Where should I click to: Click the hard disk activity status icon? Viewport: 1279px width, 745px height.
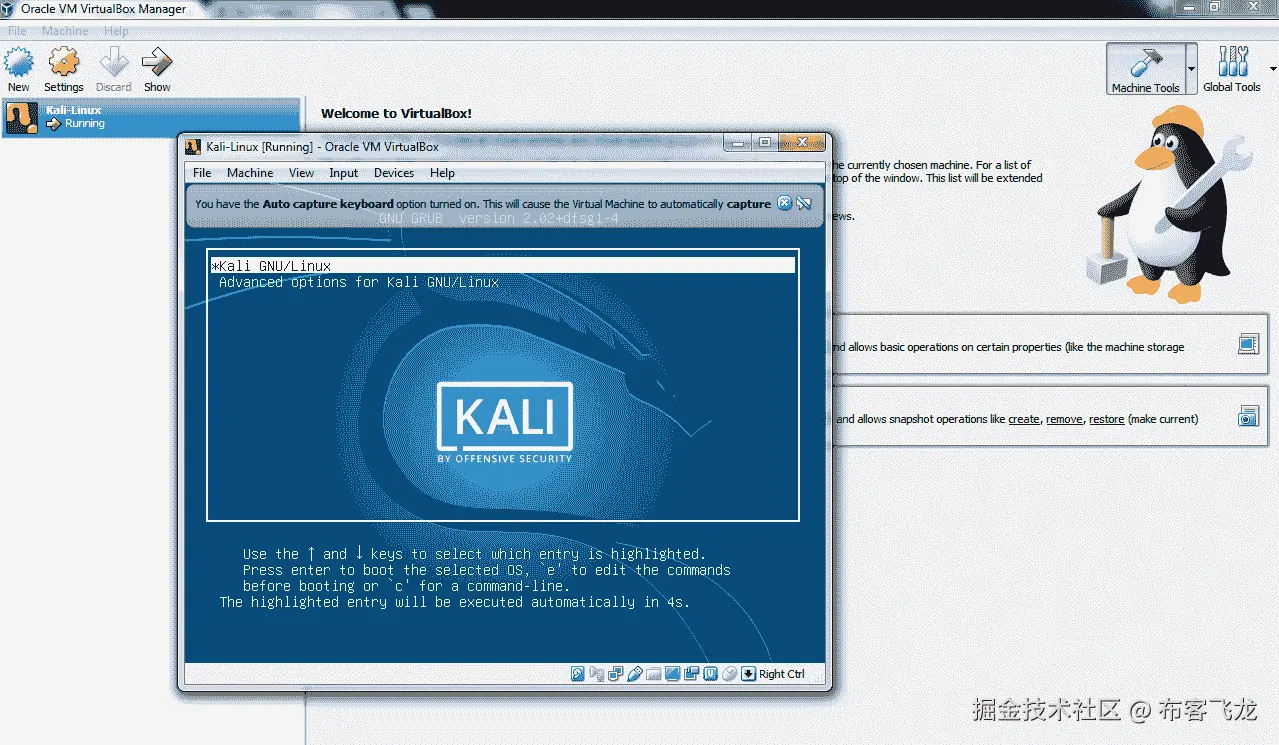(x=578, y=674)
